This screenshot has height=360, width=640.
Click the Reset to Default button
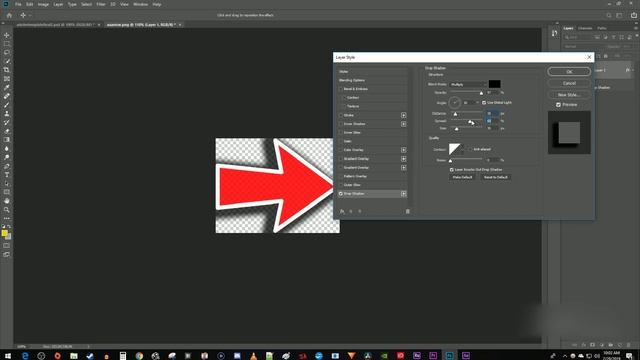[496, 177]
